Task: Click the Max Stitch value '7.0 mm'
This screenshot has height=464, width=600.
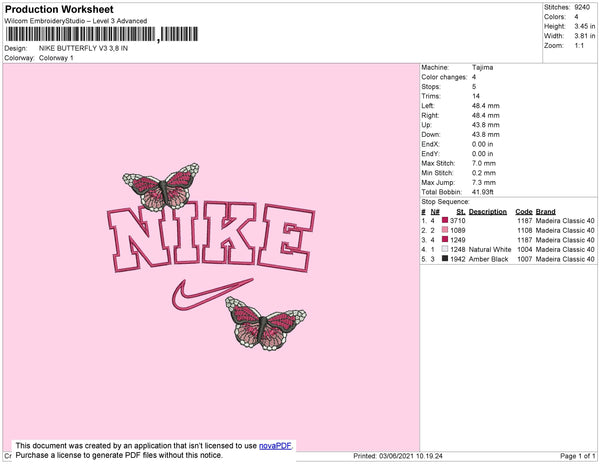Action: 484,163
